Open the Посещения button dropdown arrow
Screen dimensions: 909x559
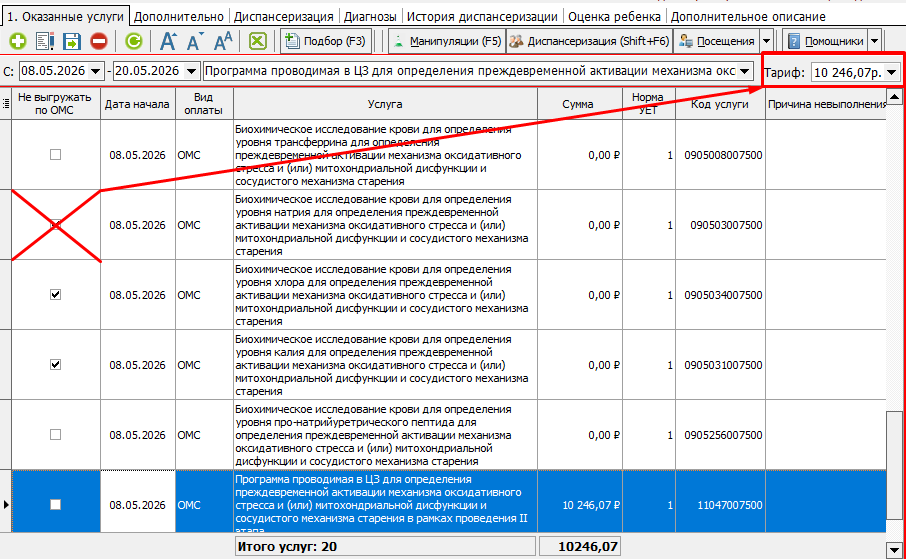point(766,41)
